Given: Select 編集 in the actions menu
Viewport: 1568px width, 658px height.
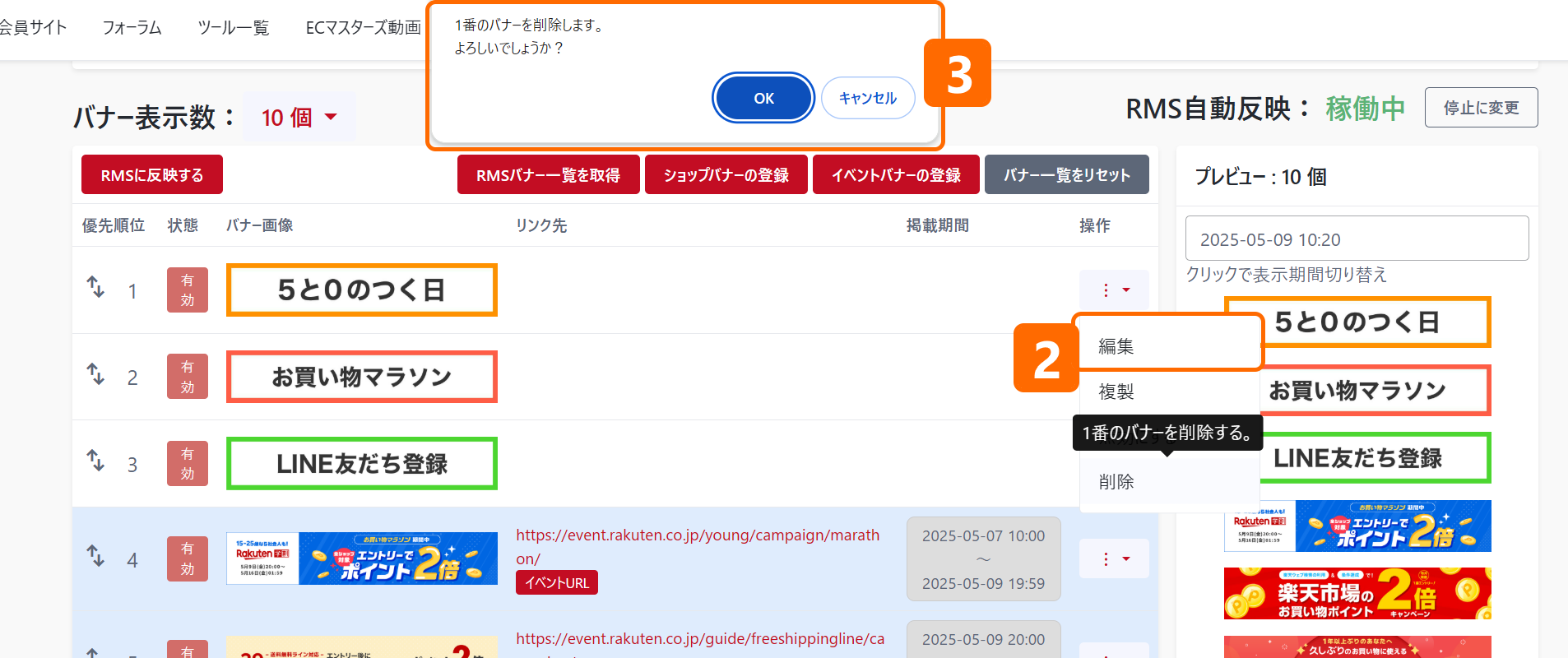Looking at the screenshot, I should click(1169, 346).
